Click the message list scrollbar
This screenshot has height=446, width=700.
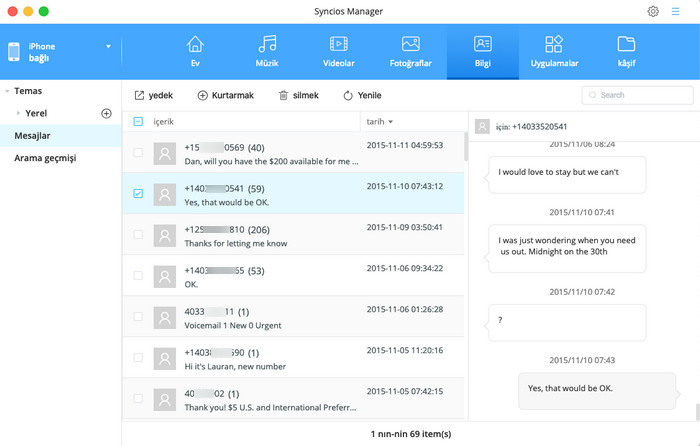click(x=466, y=146)
